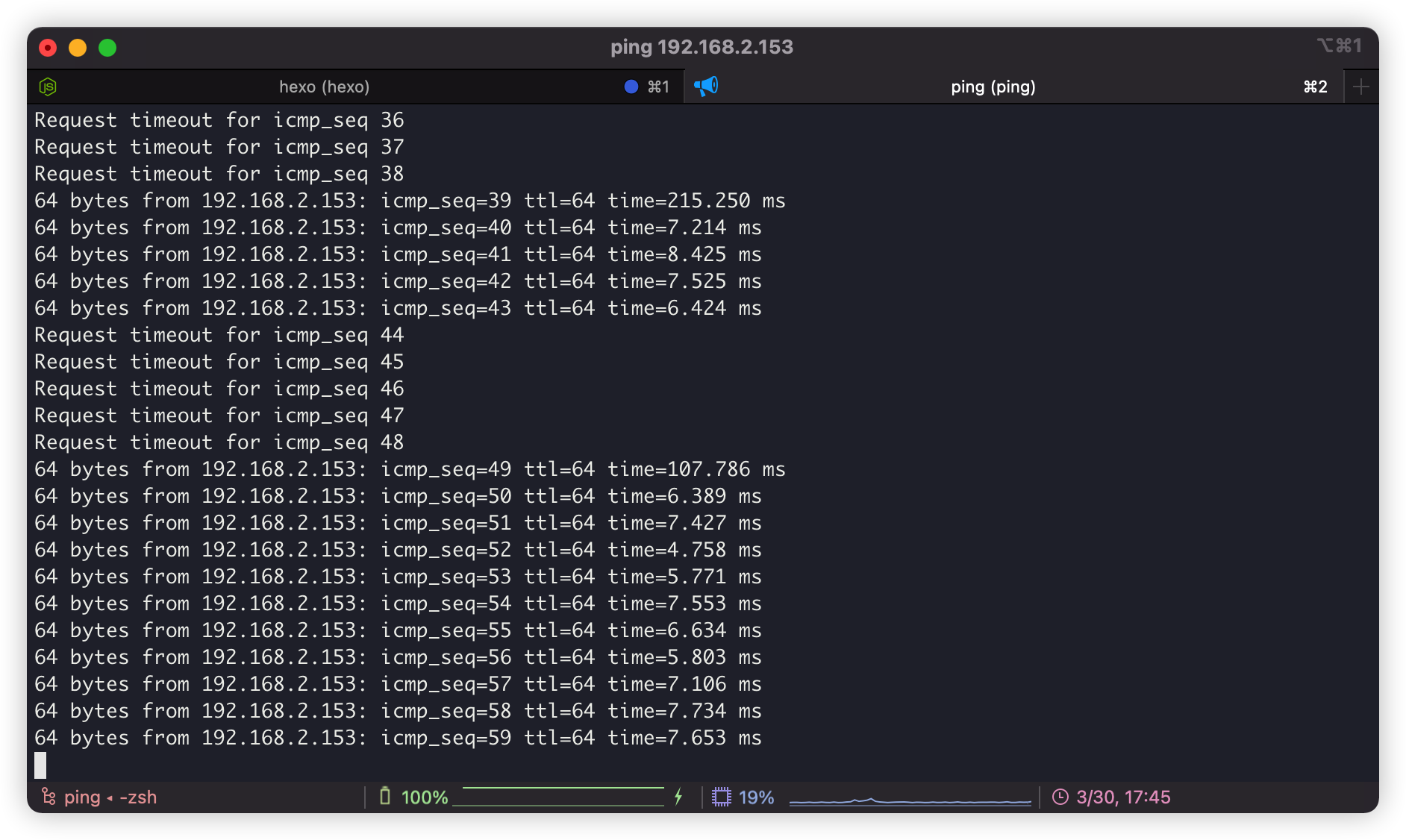The width and height of the screenshot is (1406, 840).
Task: Select the ping (ping) tab
Action: coord(993,87)
